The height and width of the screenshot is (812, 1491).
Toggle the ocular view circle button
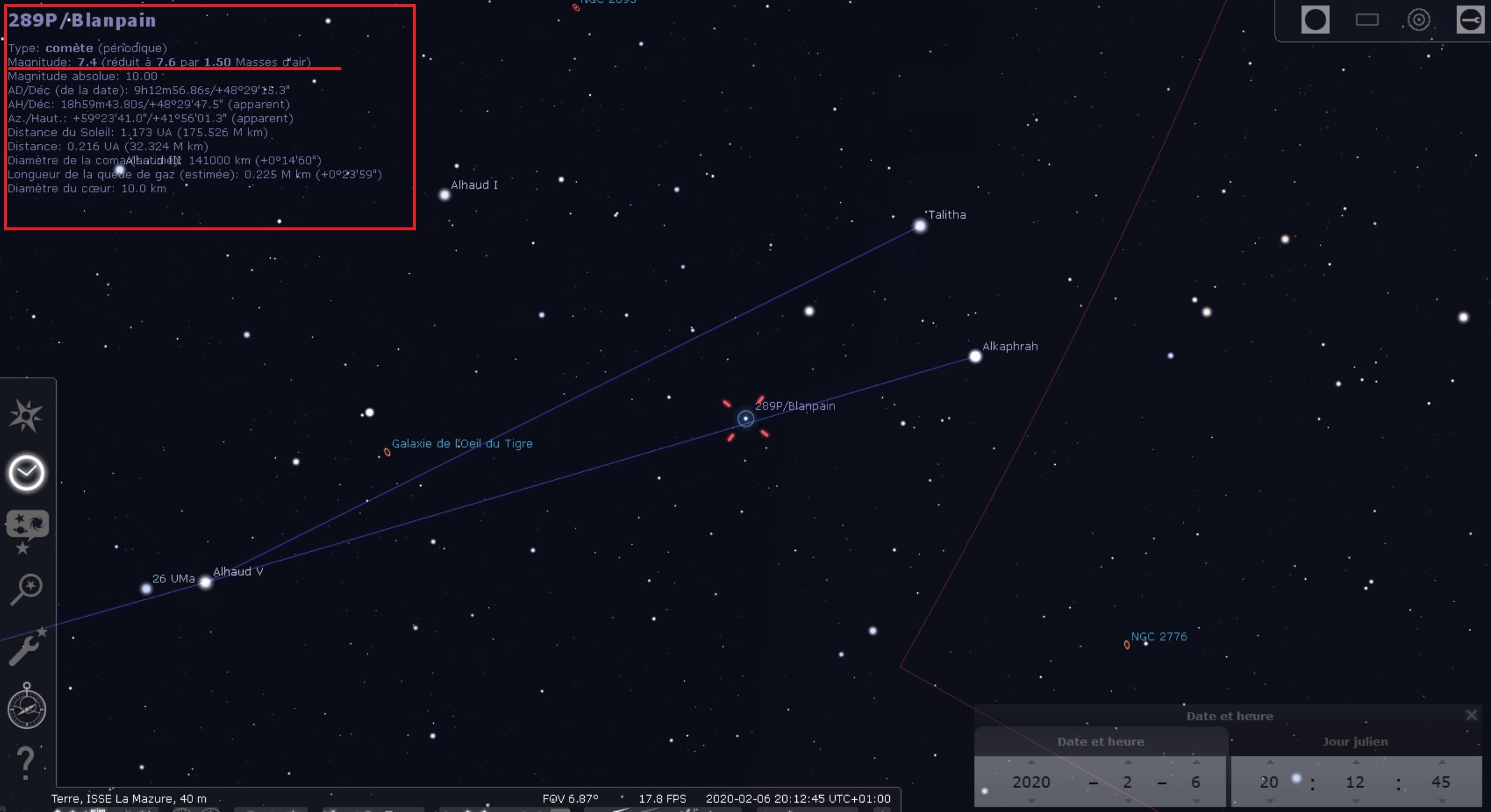click(x=1316, y=20)
